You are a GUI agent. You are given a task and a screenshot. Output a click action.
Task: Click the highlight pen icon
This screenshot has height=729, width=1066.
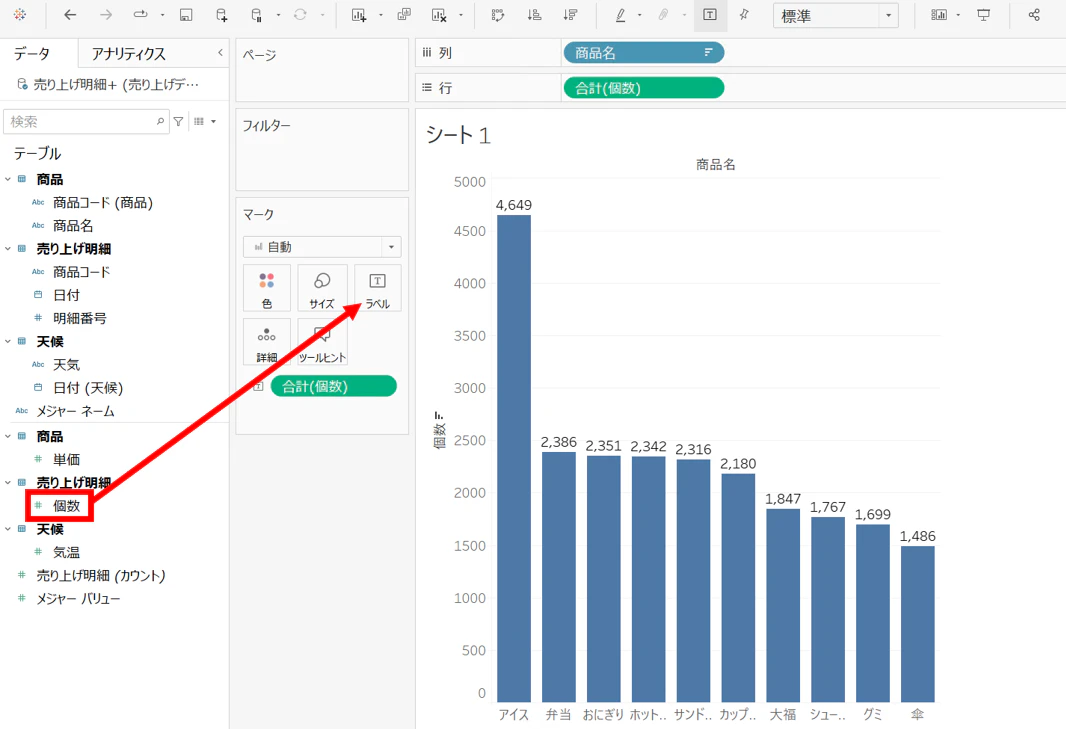[620, 15]
